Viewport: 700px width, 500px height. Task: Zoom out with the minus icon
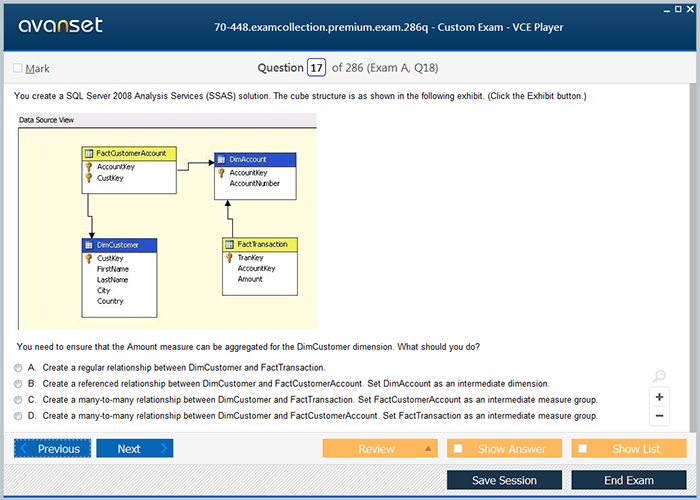659,416
